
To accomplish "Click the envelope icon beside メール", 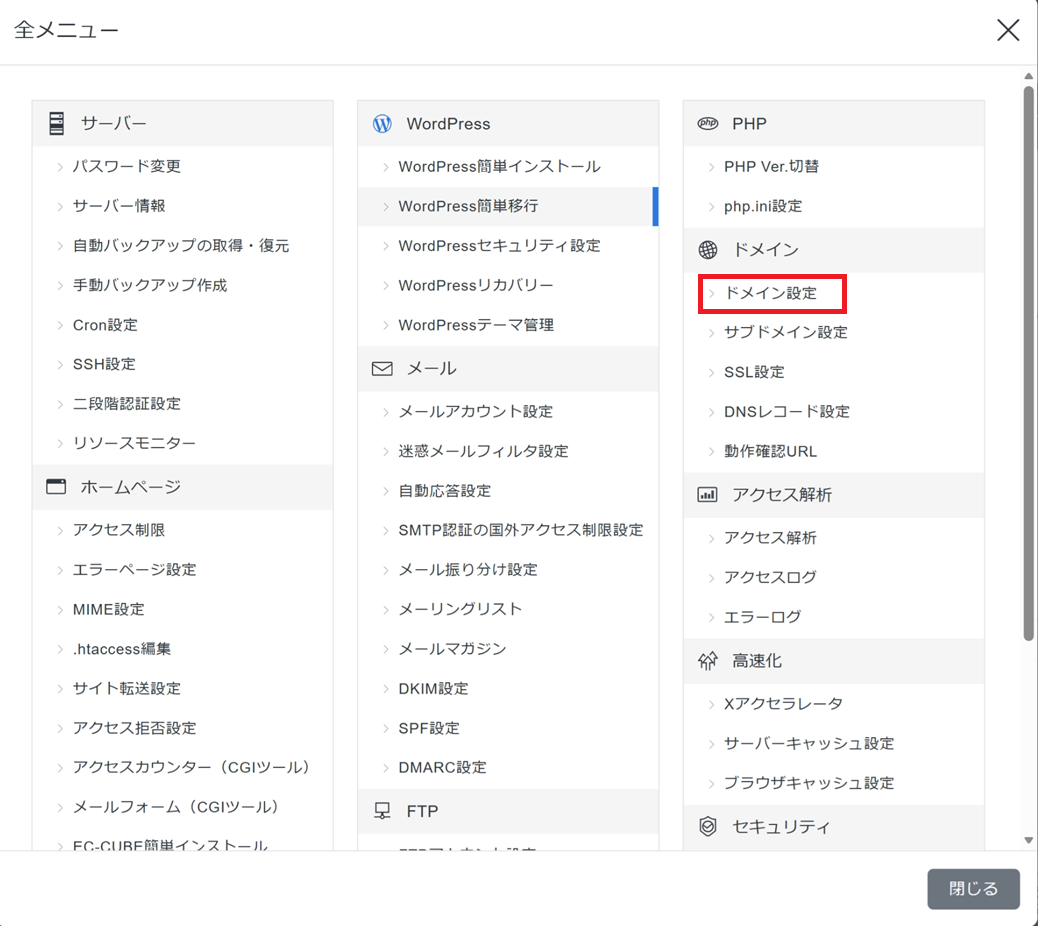I will point(382,369).
